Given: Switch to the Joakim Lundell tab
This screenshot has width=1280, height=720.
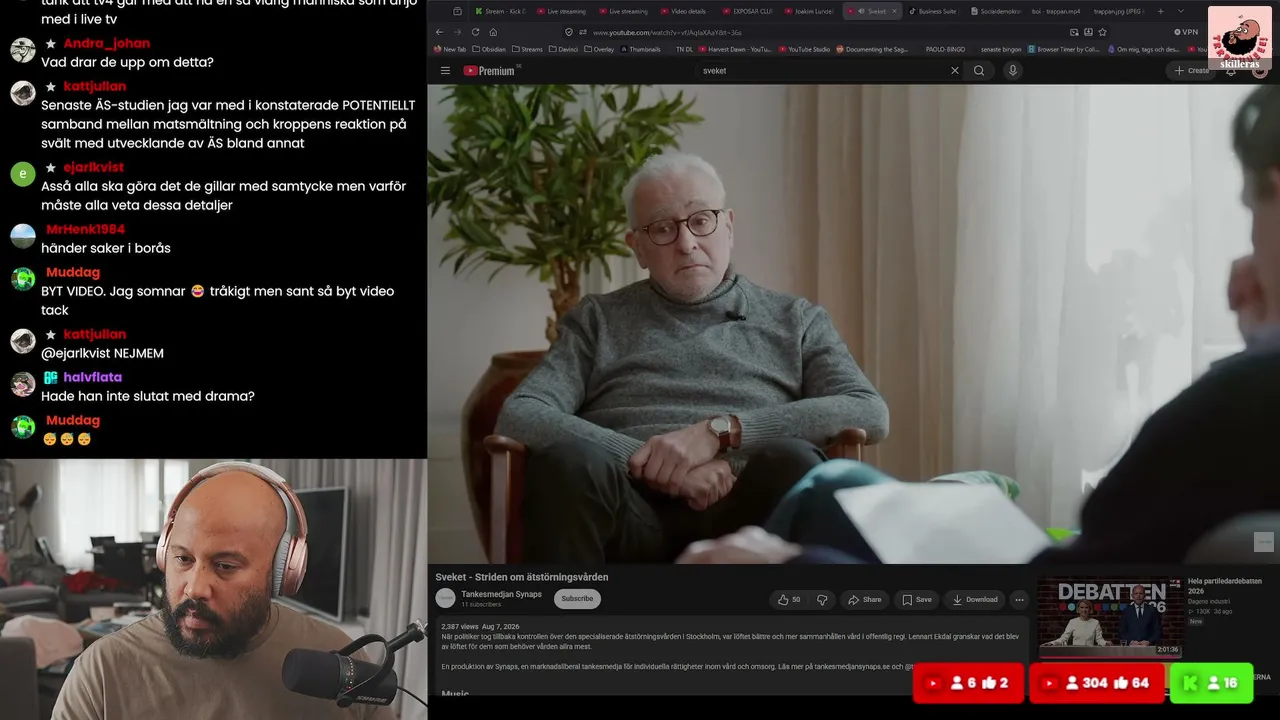Looking at the screenshot, I should [812, 11].
